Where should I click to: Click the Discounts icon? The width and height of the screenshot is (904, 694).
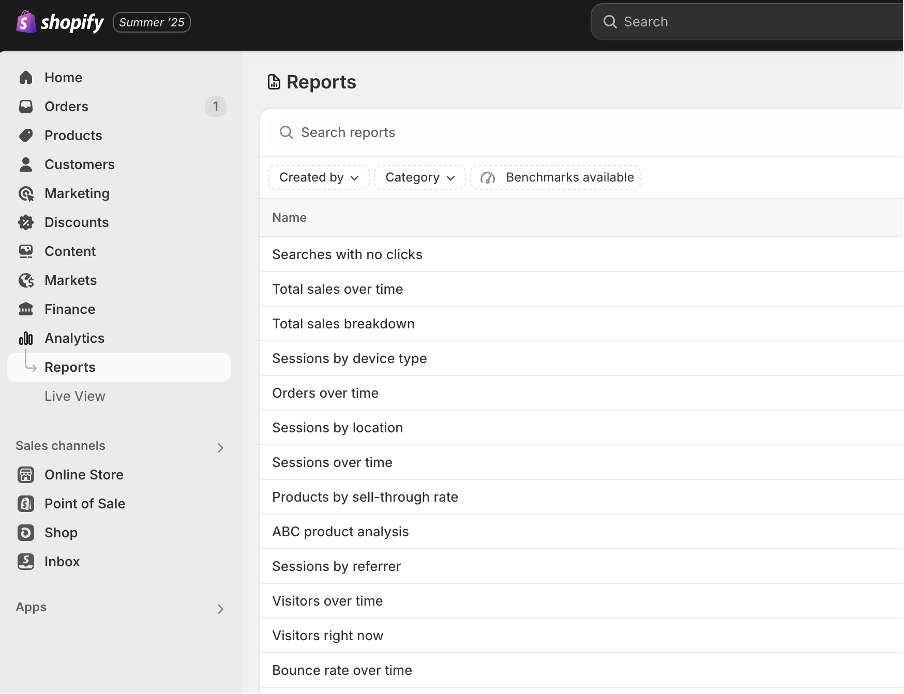tap(26, 222)
